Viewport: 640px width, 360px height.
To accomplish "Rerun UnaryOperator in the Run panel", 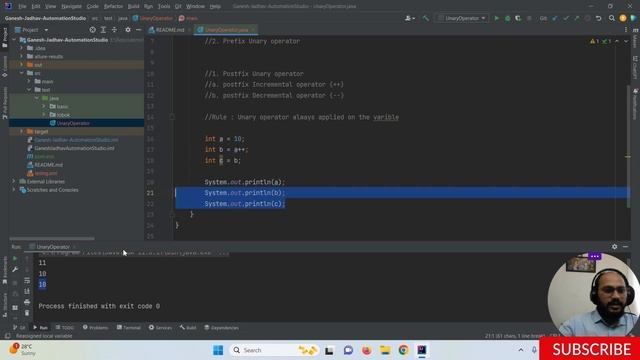I will pos(15,259).
